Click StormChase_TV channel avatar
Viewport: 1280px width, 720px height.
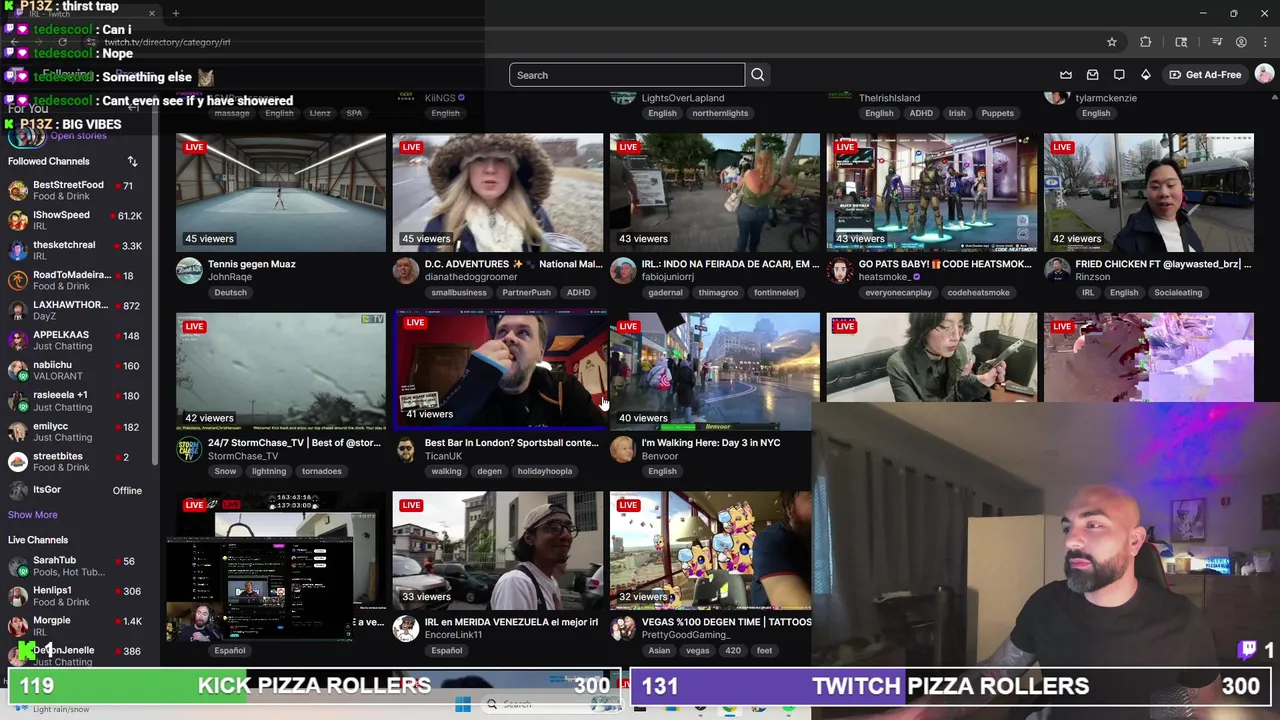(x=188, y=449)
